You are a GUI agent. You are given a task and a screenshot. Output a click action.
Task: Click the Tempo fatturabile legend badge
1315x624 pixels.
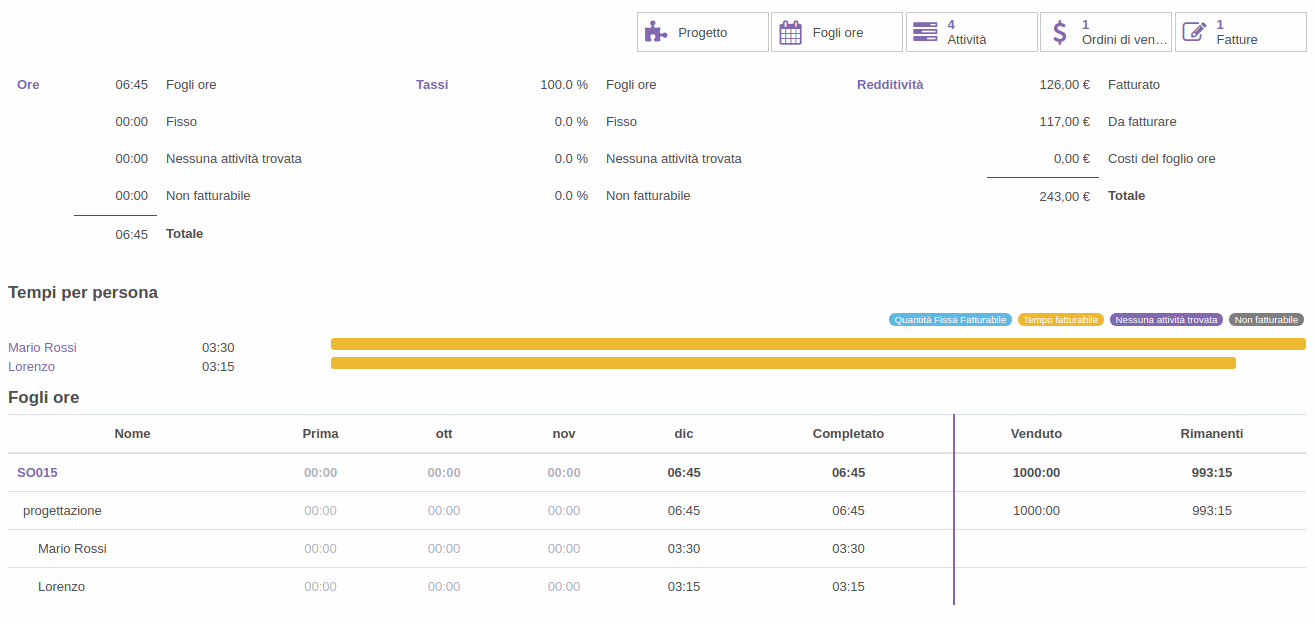[x=1061, y=320]
